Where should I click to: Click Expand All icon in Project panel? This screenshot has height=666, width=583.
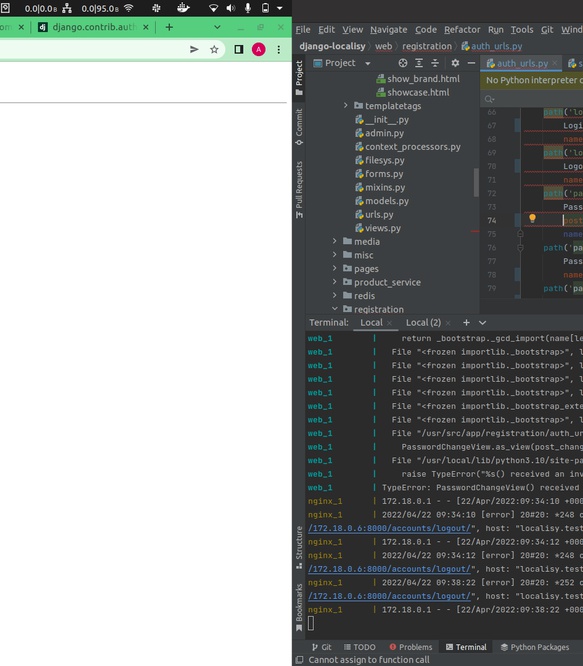pyautogui.click(x=419, y=63)
